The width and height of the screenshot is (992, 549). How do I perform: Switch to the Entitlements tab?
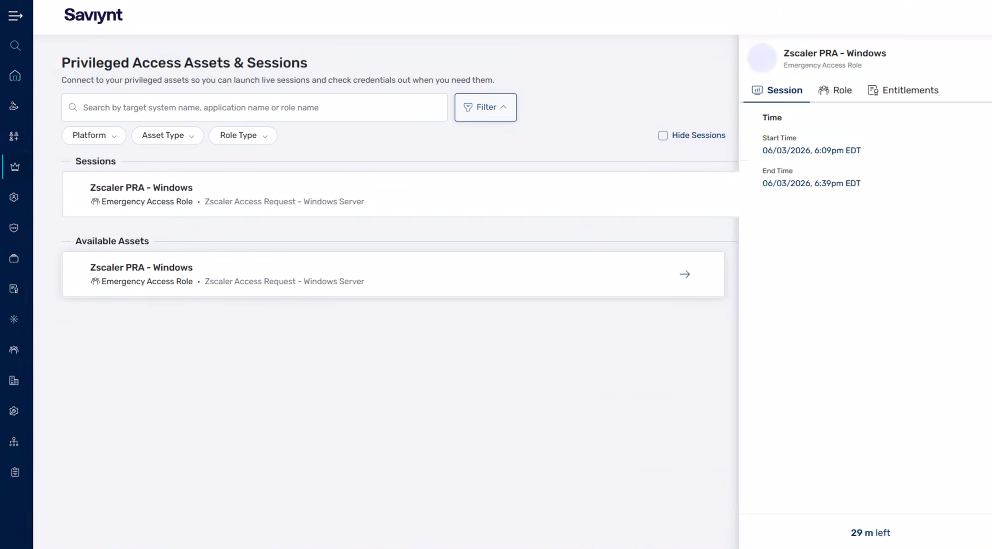903,90
